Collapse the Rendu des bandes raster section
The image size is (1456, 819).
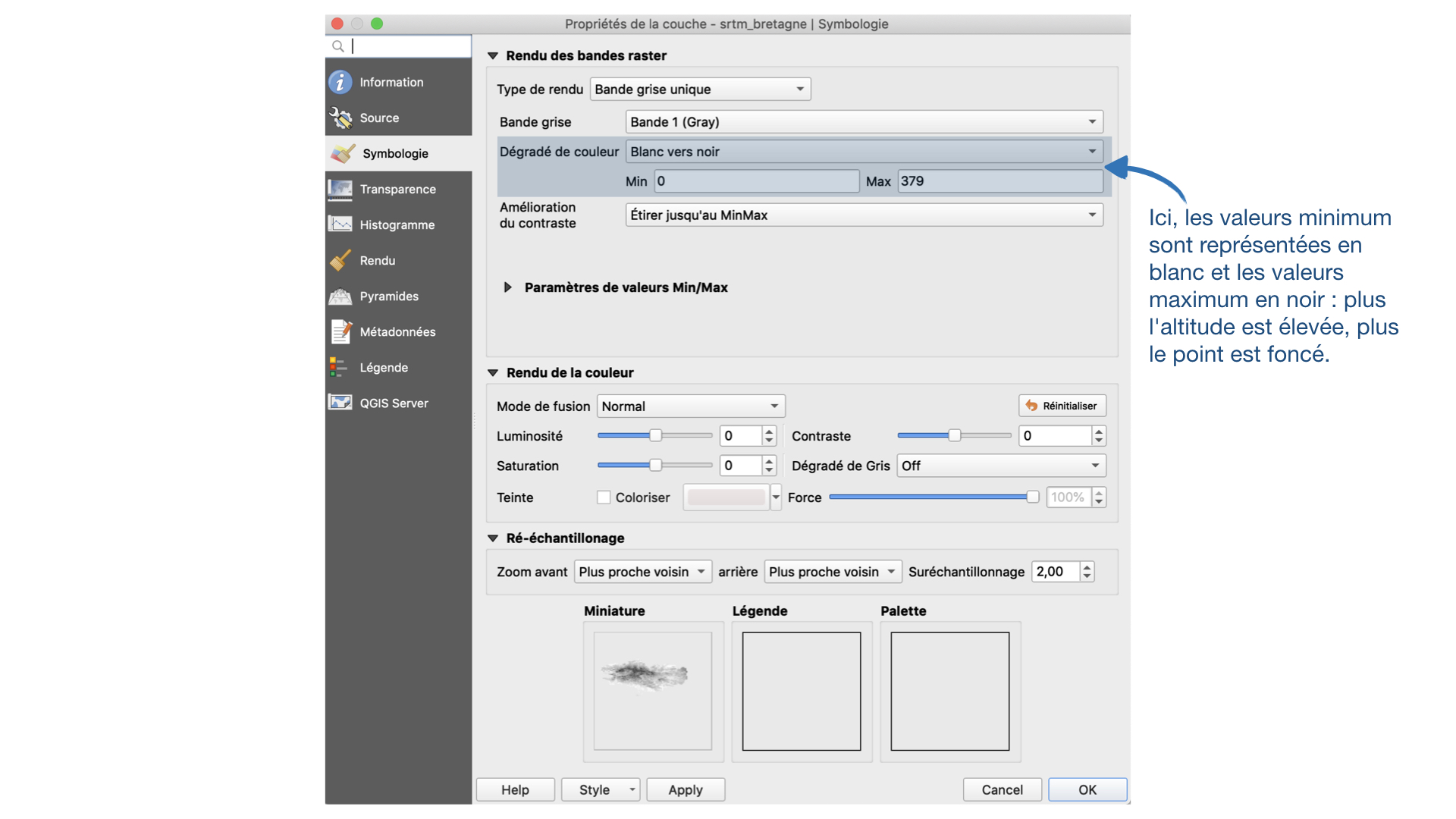pyautogui.click(x=493, y=55)
